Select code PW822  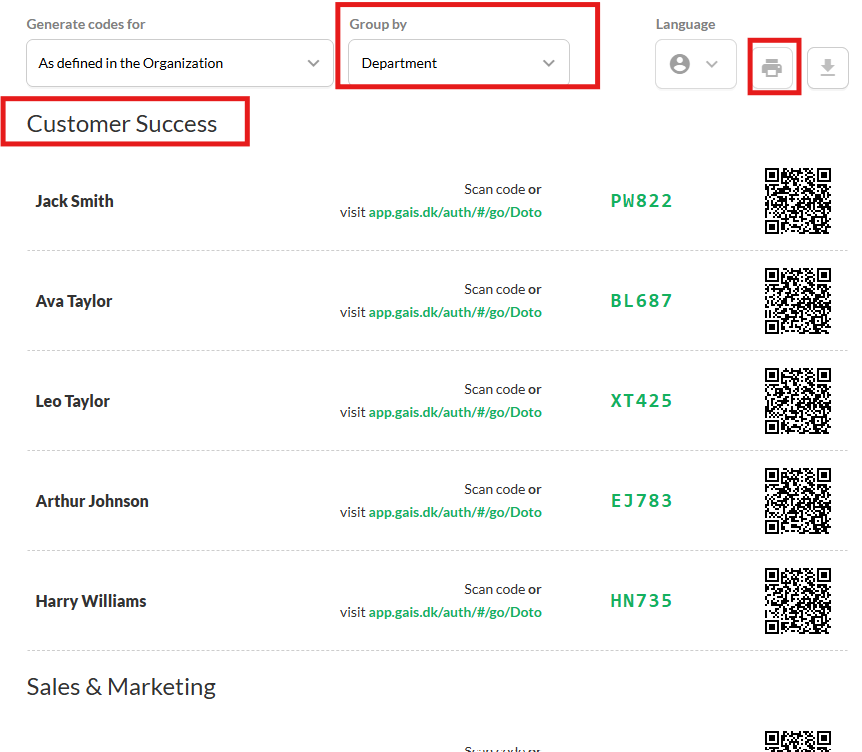coord(642,201)
